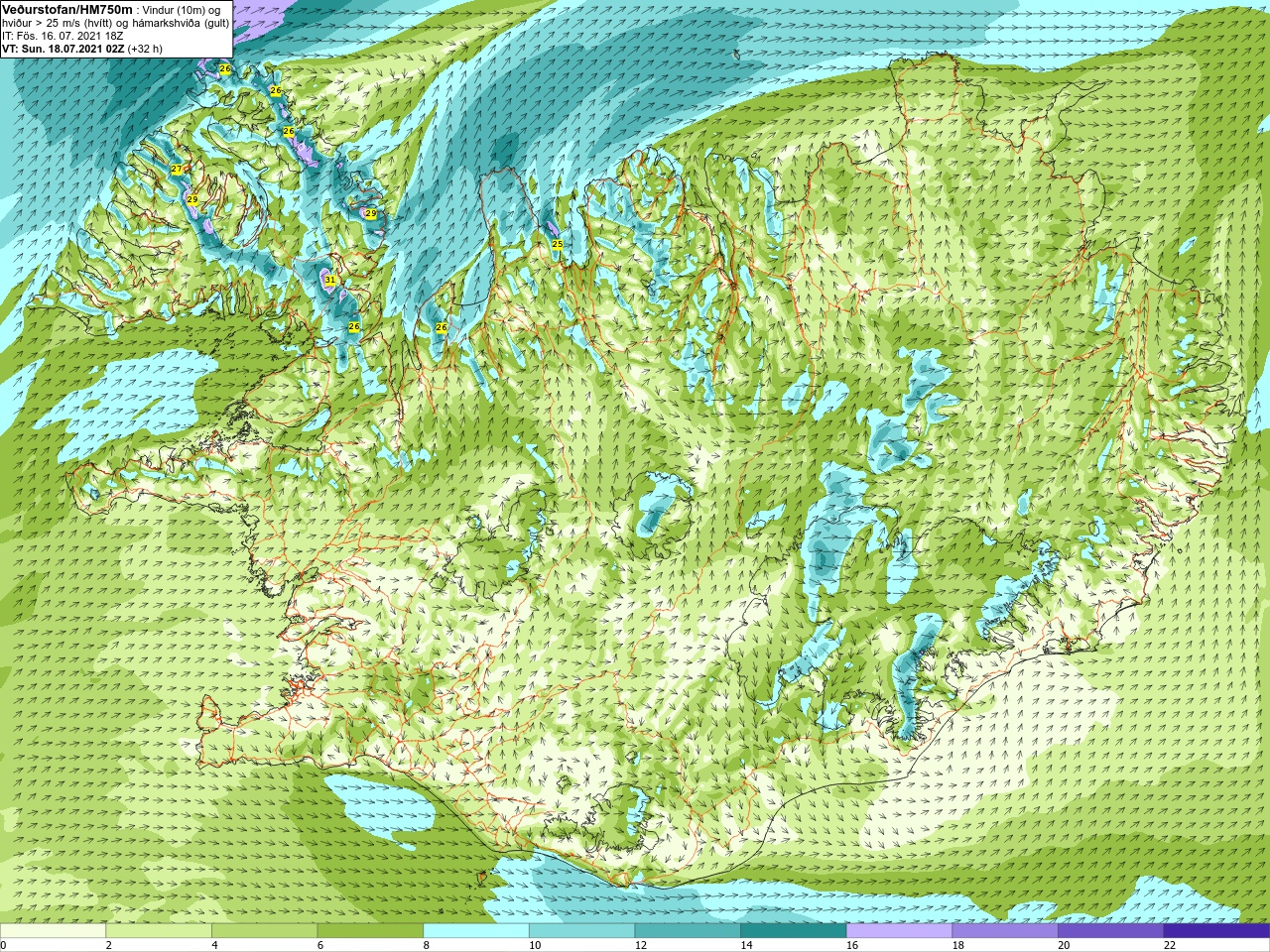The height and width of the screenshot is (952, 1270).
Task: Click the yellow gust label reading 31
Action: pyautogui.click(x=329, y=281)
